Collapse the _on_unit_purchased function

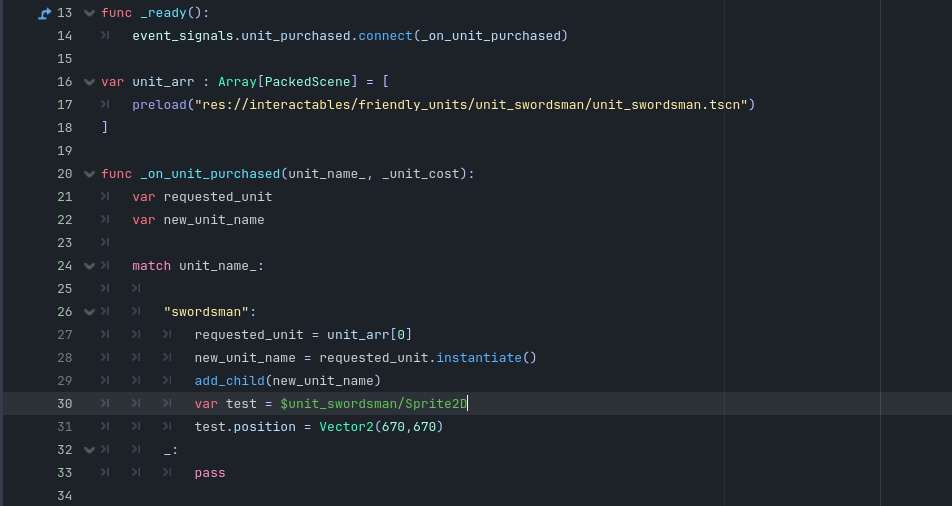90,174
